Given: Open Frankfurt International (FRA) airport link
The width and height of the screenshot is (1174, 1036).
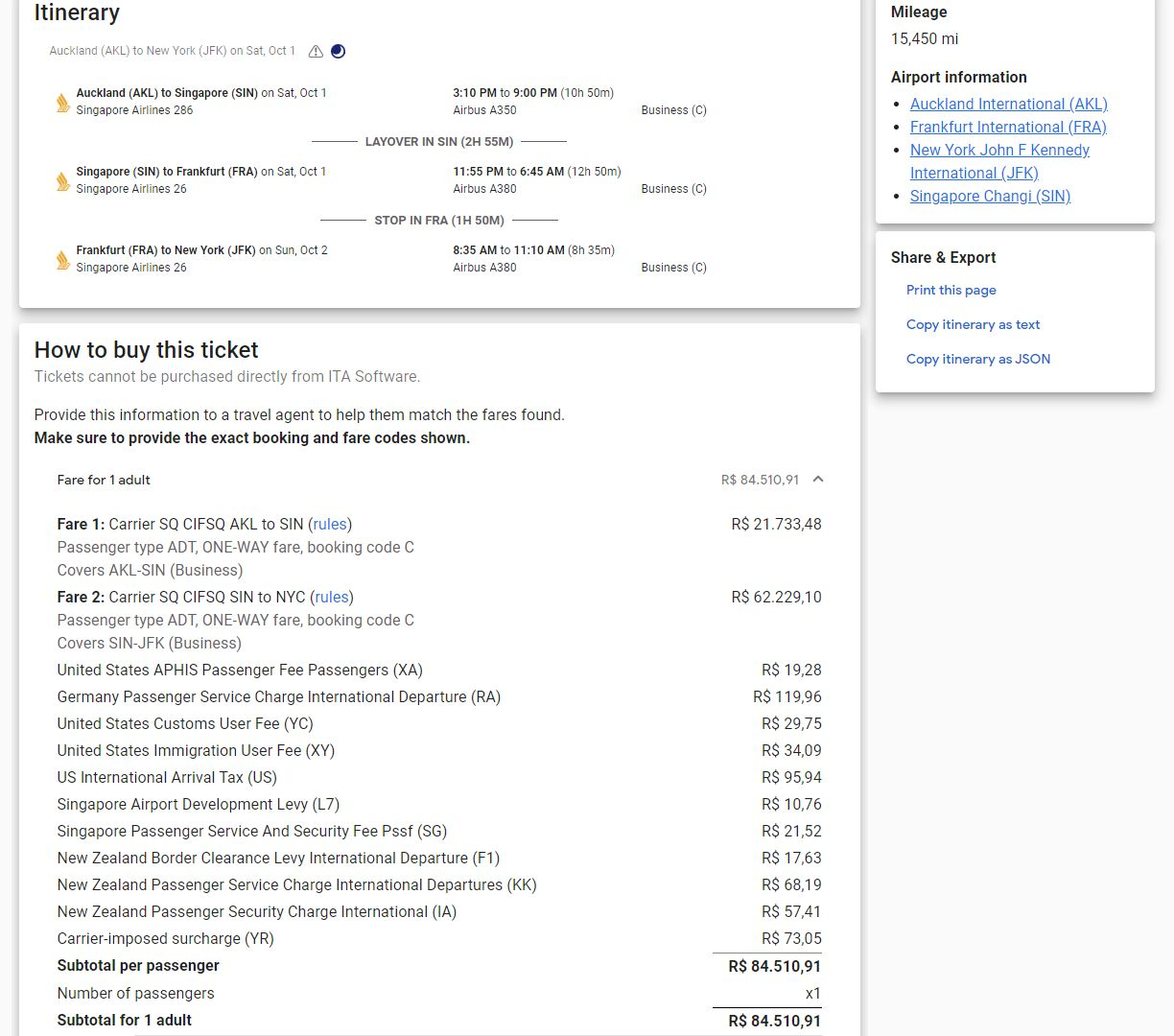Looking at the screenshot, I should click(x=1008, y=127).
